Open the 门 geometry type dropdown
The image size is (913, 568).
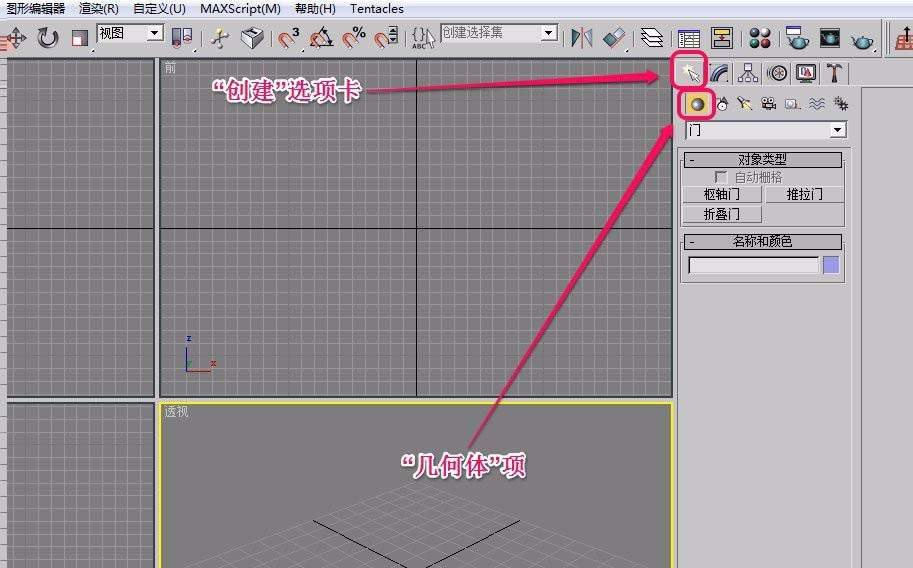pos(838,130)
